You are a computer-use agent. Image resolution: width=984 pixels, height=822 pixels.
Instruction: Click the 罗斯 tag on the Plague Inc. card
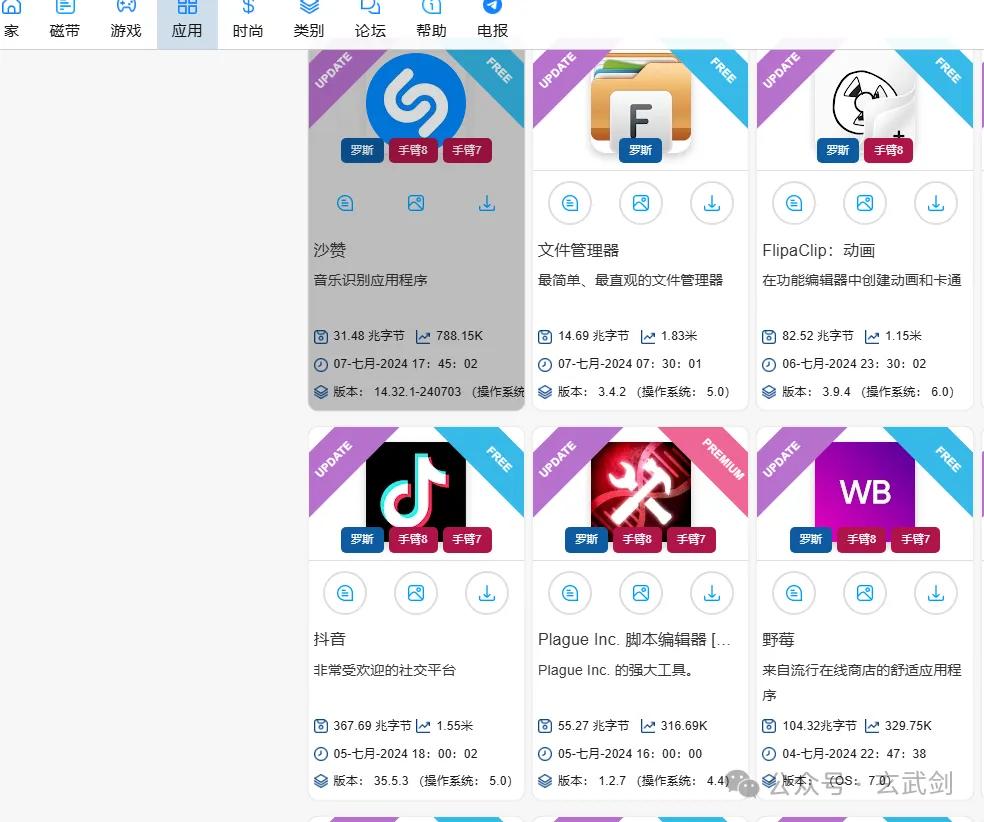point(586,539)
